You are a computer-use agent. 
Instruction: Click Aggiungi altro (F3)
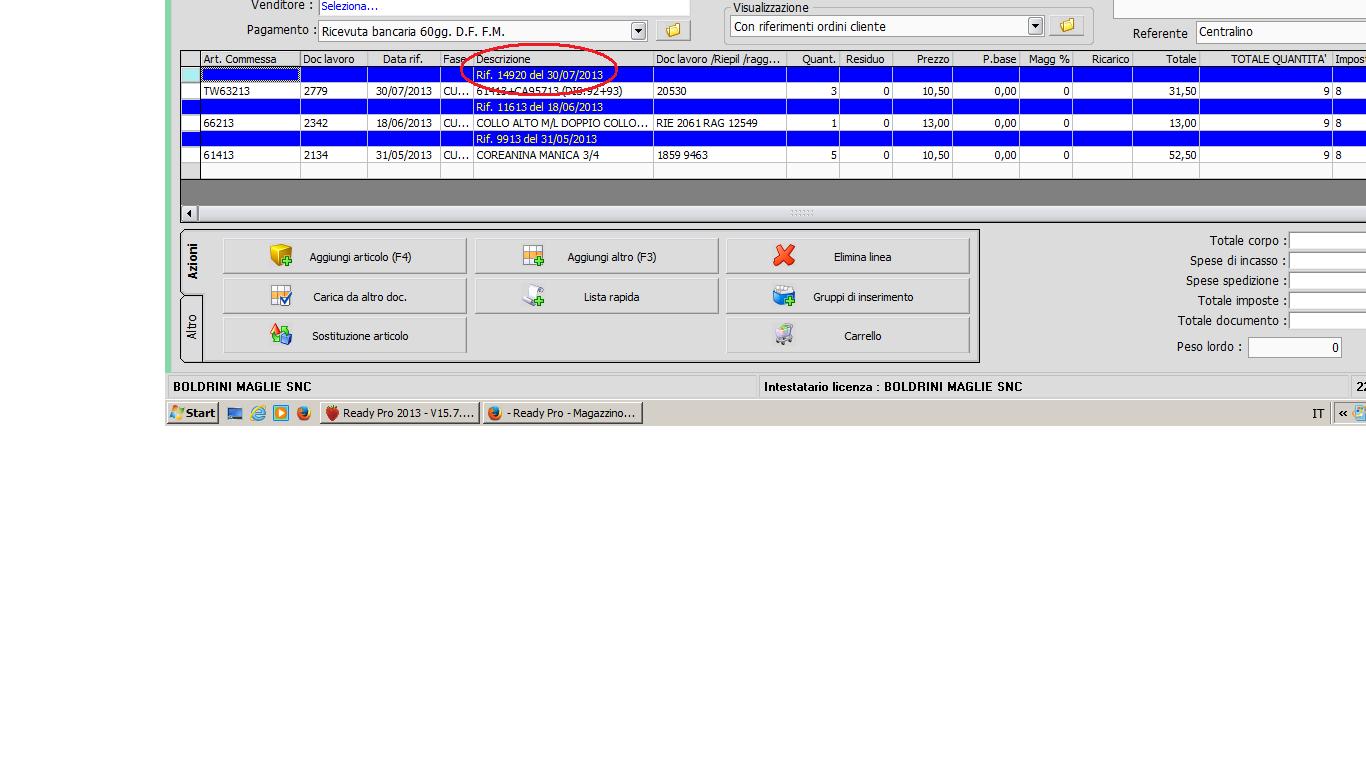click(x=597, y=257)
